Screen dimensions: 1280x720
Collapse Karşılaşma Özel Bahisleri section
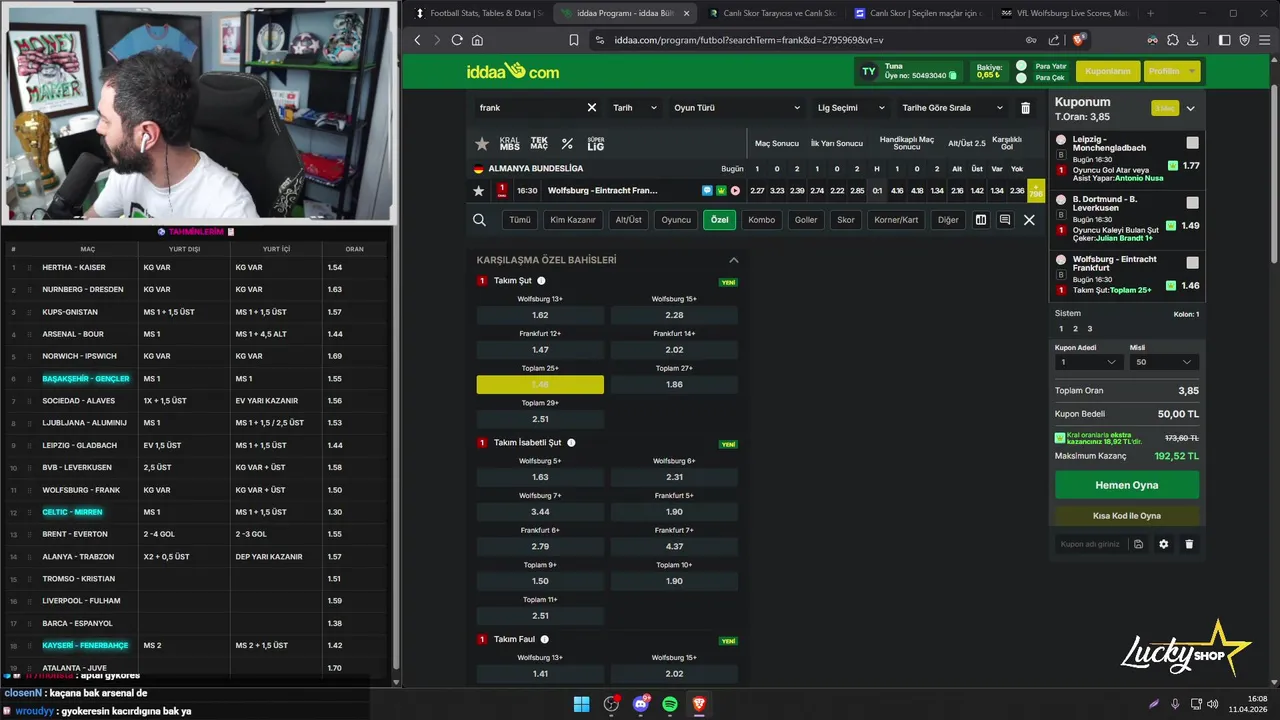point(733,260)
